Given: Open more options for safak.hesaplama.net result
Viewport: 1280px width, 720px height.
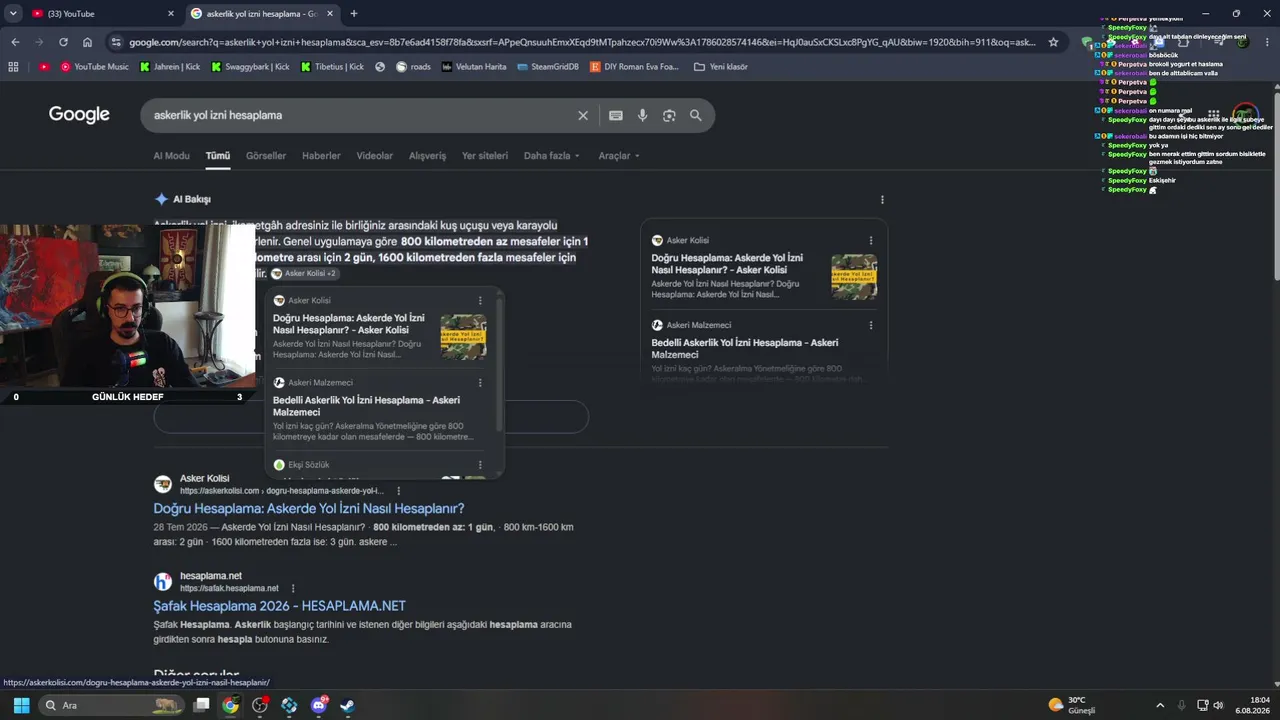Looking at the screenshot, I should (293, 588).
